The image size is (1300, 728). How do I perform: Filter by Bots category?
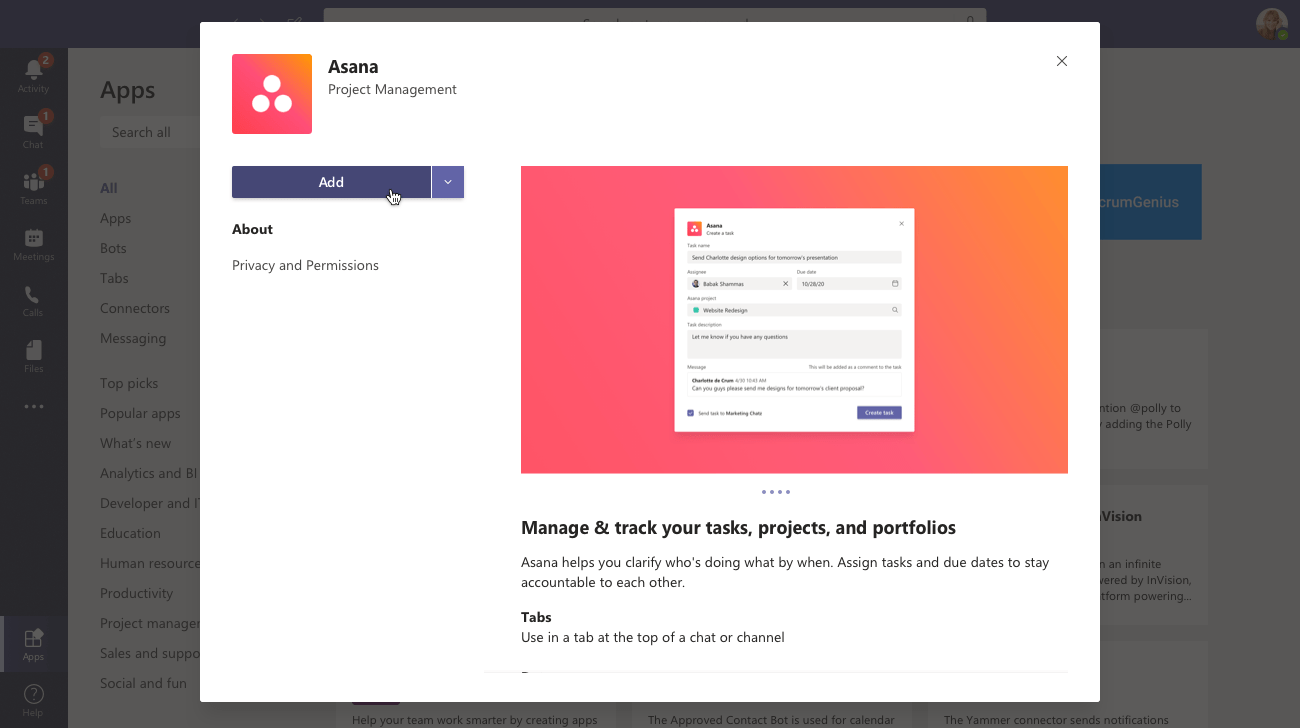point(113,248)
